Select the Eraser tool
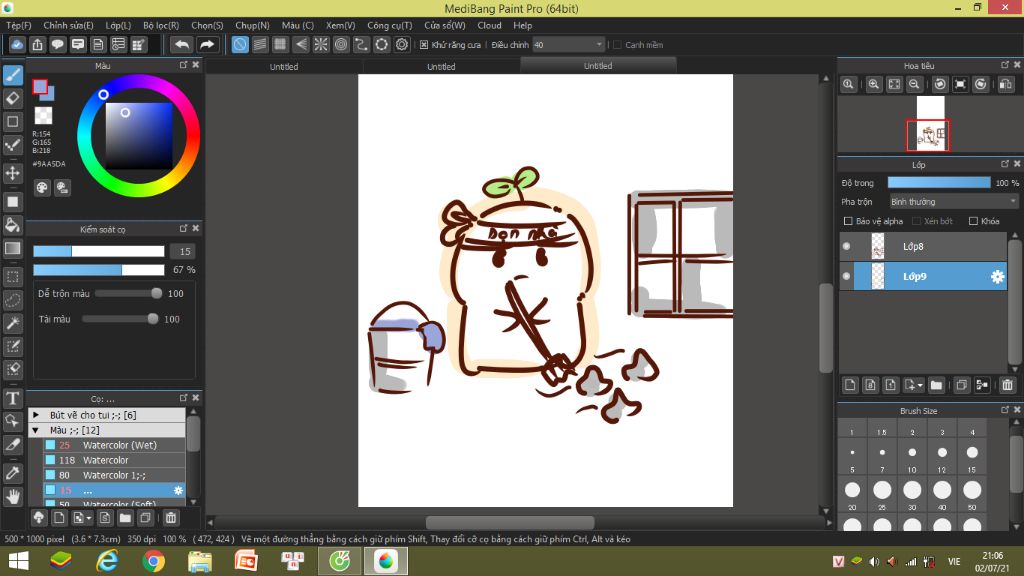The image size is (1024, 576). pos(13,99)
